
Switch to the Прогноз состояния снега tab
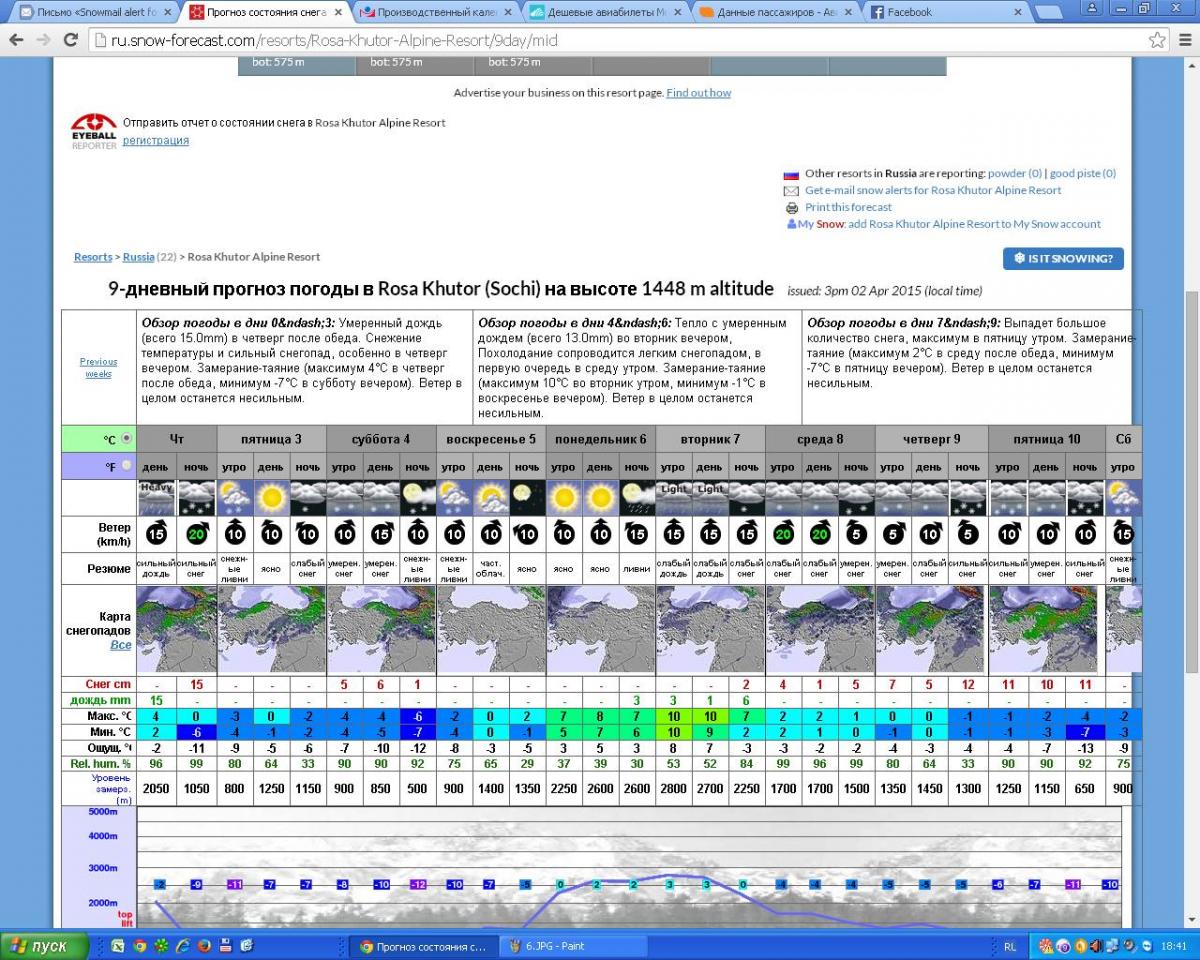coord(267,13)
